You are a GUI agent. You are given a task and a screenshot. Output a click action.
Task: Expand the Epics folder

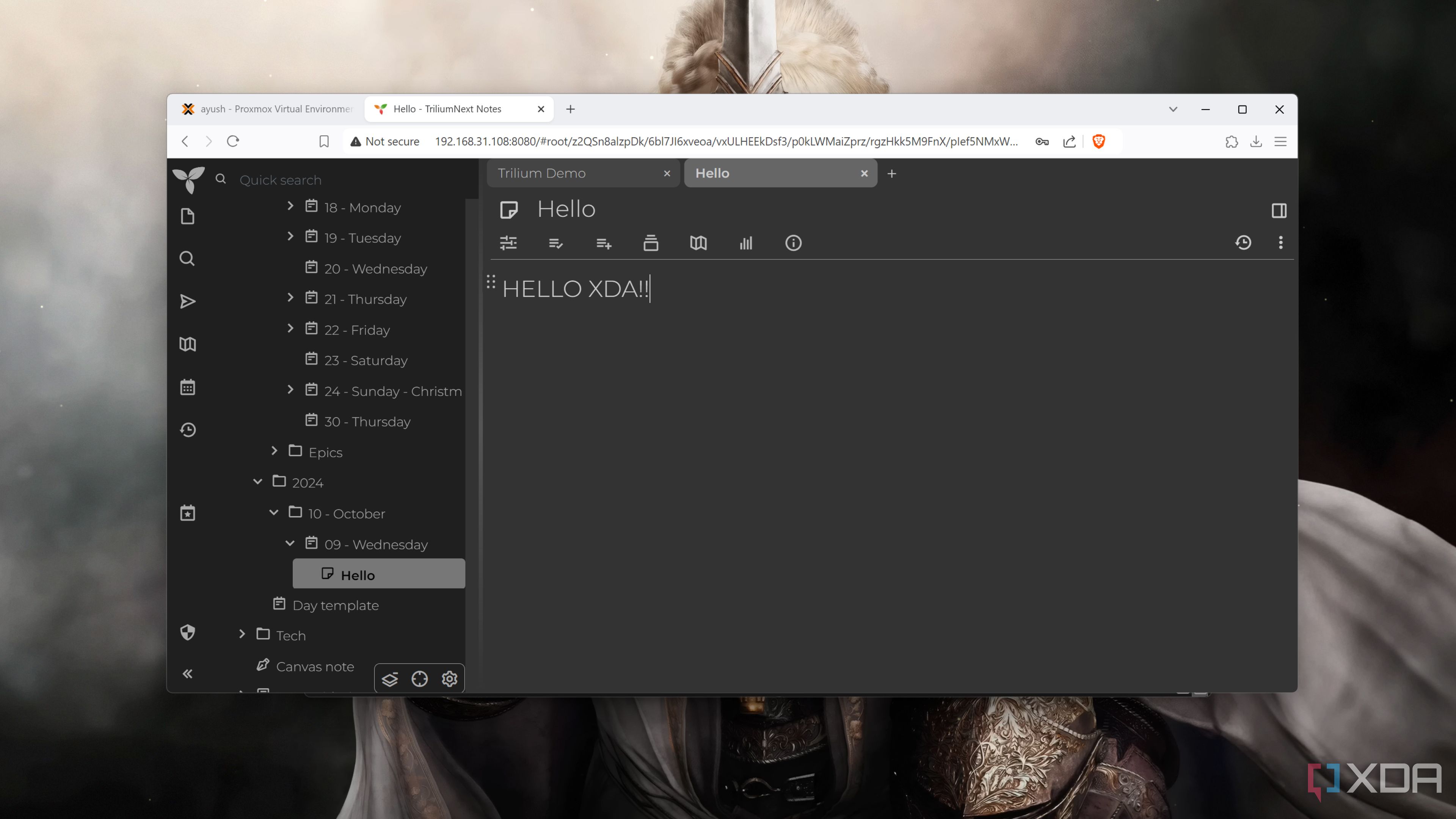coord(275,451)
